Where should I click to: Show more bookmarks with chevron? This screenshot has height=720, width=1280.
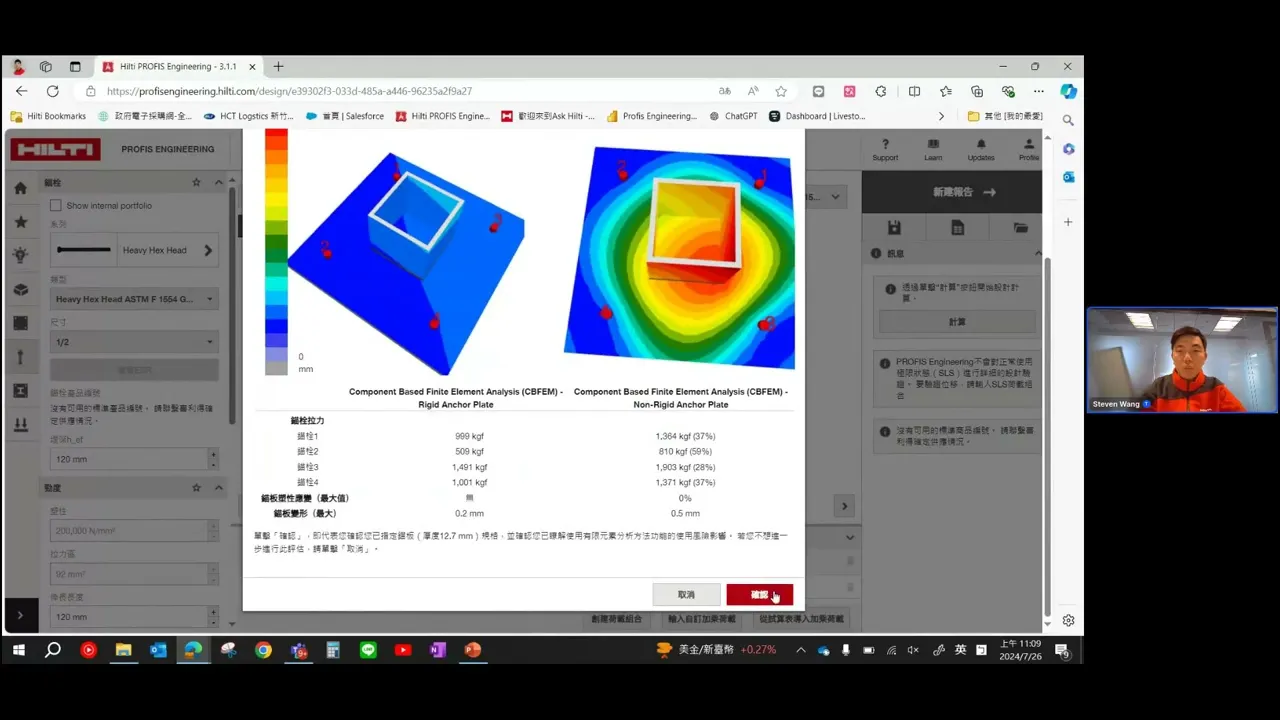941,116
